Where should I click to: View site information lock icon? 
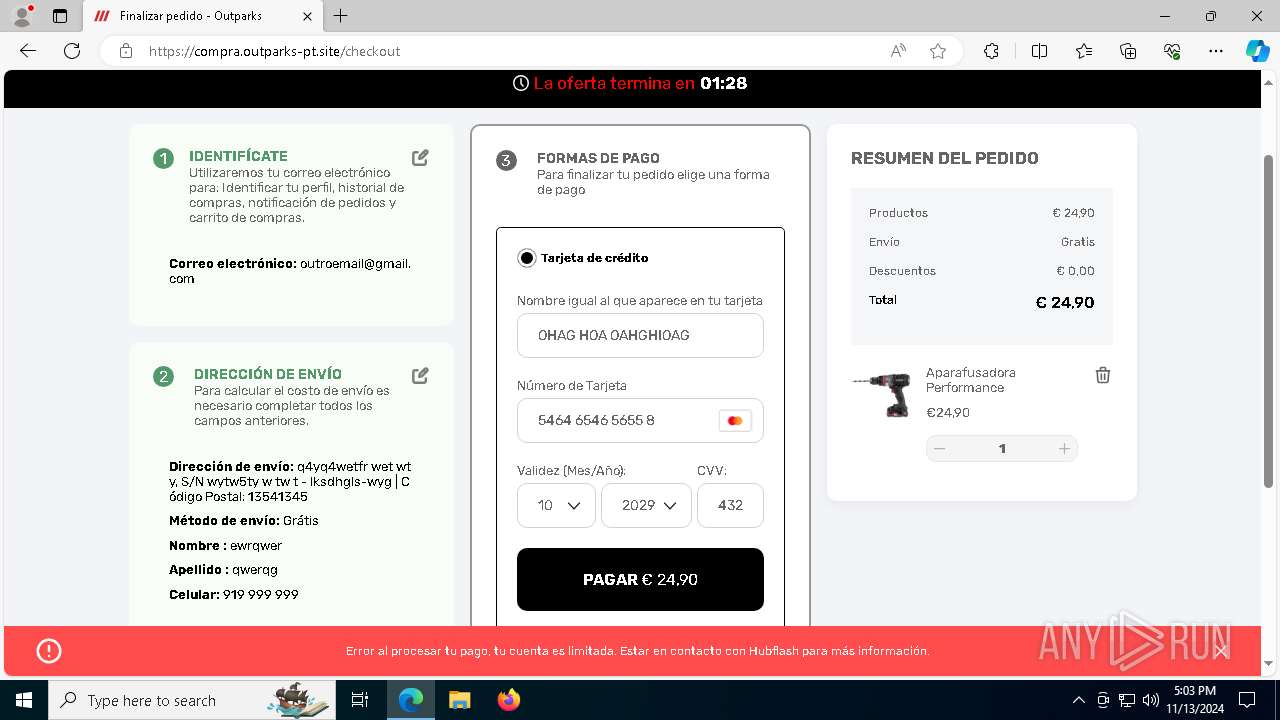(126, 51)
